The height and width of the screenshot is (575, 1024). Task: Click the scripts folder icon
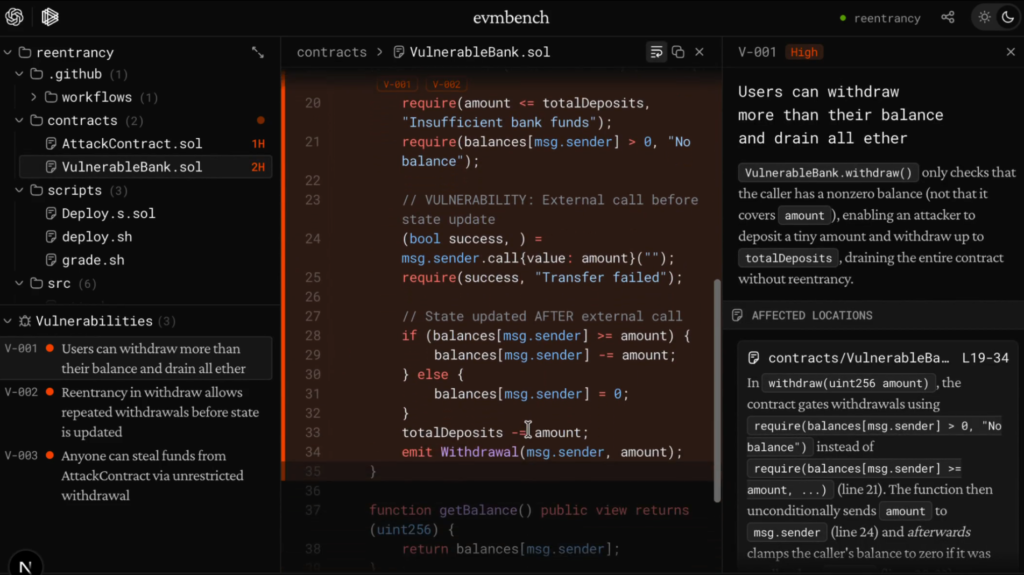tap(37, 190)
